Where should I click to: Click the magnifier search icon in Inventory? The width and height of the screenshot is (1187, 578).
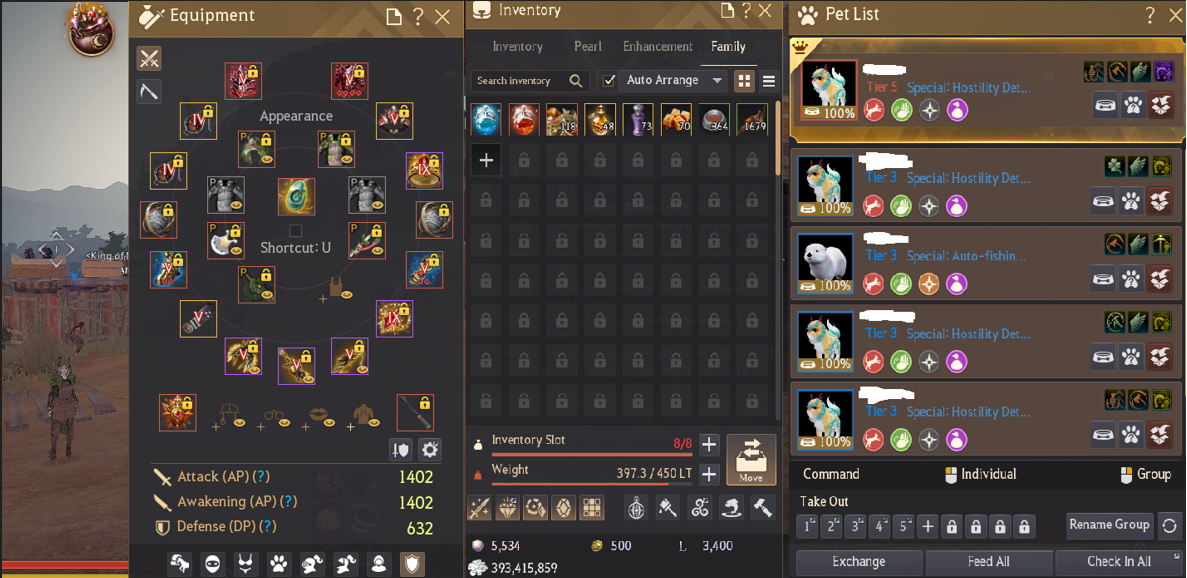click(x=576, y=80)
